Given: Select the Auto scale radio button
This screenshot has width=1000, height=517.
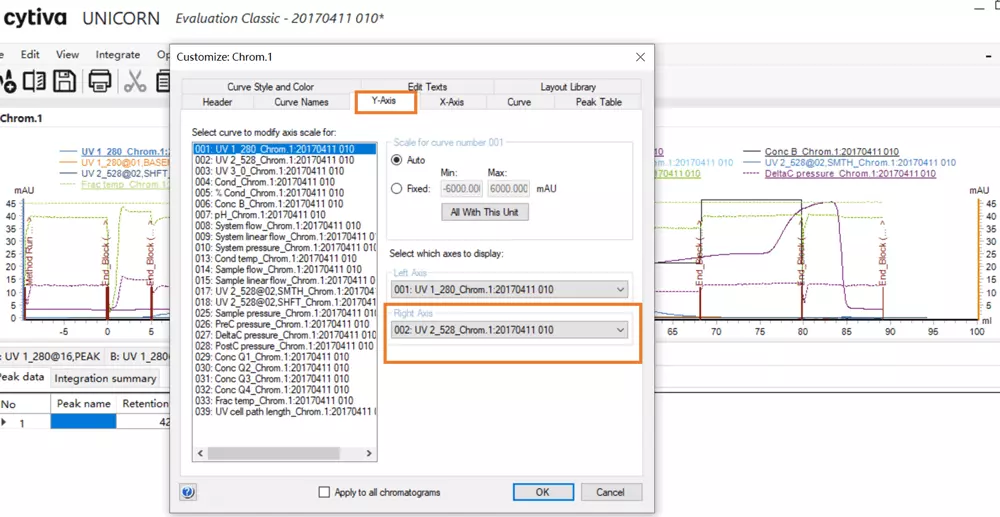Looking at the screenshot, I should point(397,160).
